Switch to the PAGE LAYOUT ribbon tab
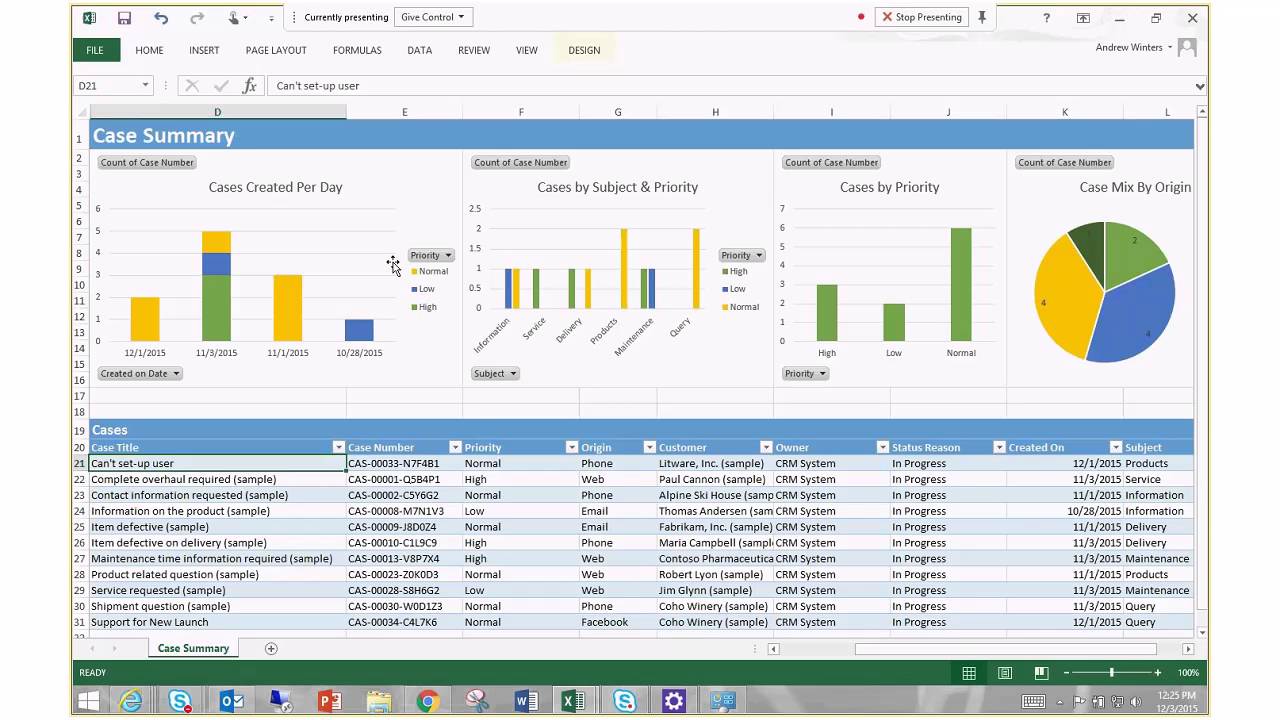This screenshot has height=720, width=1280. (276, 50)
